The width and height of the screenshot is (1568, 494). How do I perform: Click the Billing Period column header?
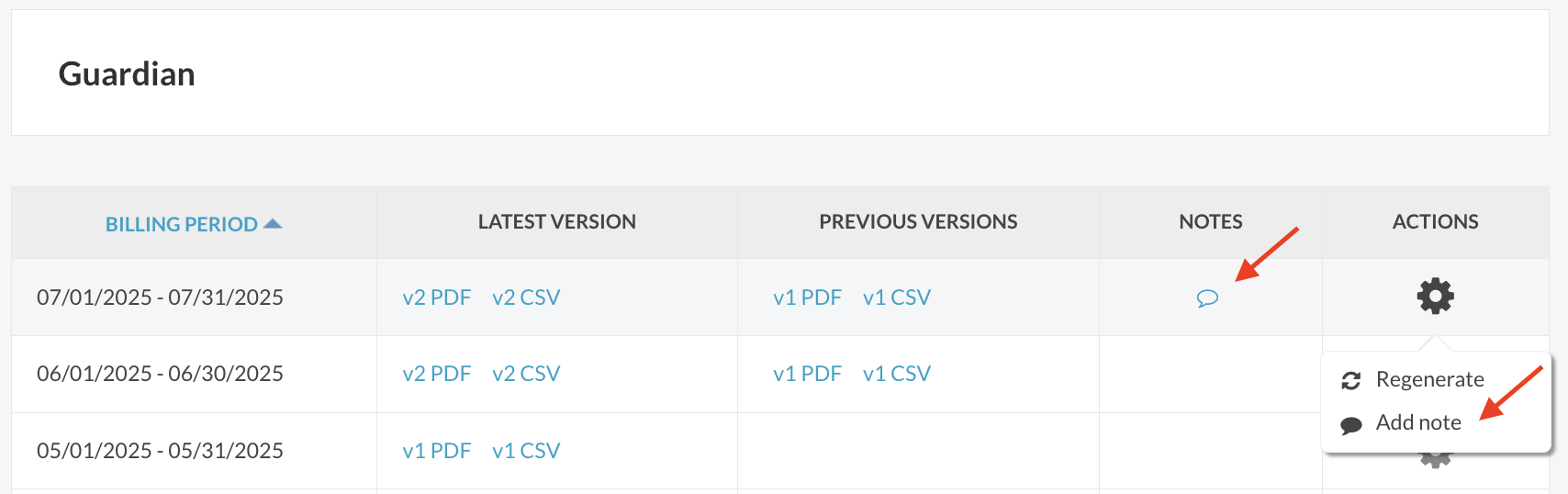click(182, 224)
